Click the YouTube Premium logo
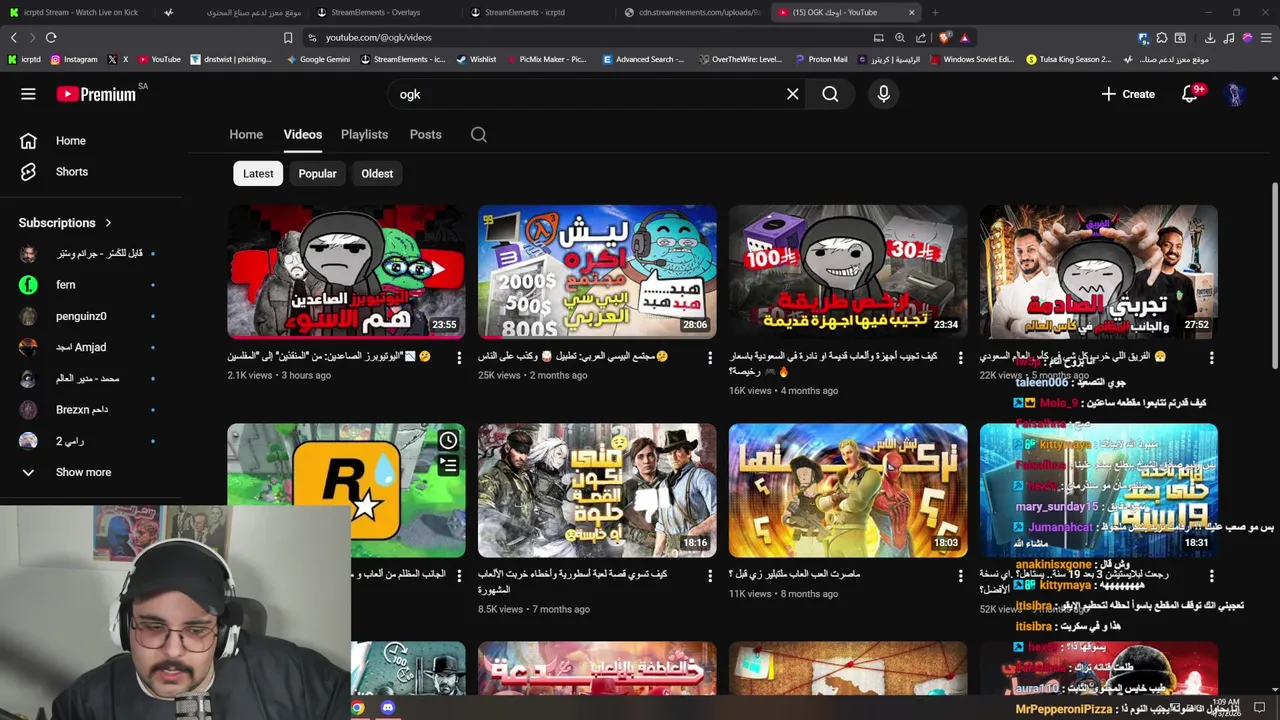 96,94
